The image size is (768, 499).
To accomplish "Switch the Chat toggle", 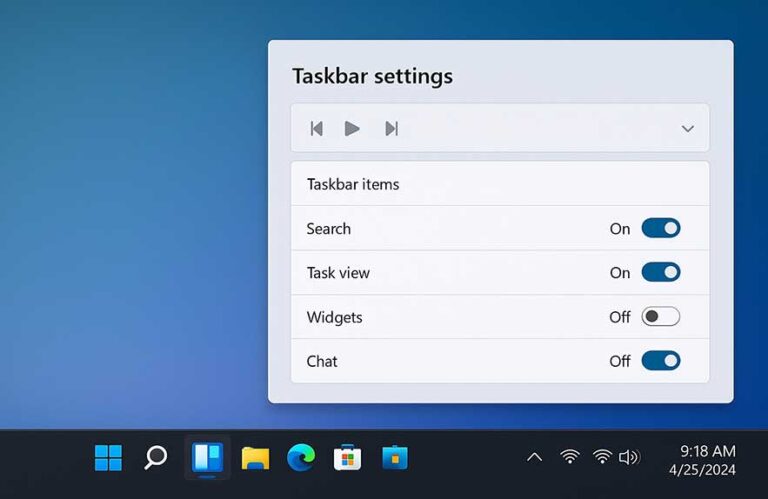I will coord(661,361).
